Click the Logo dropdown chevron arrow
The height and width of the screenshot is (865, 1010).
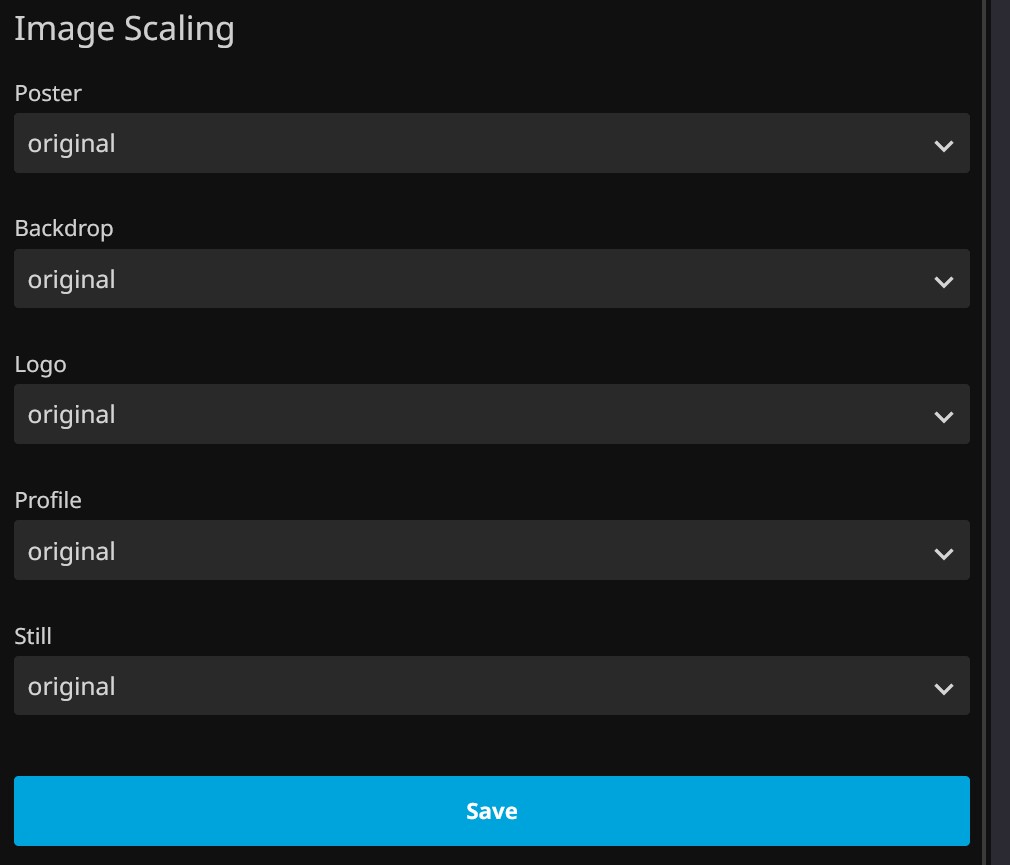click(943, 417)
